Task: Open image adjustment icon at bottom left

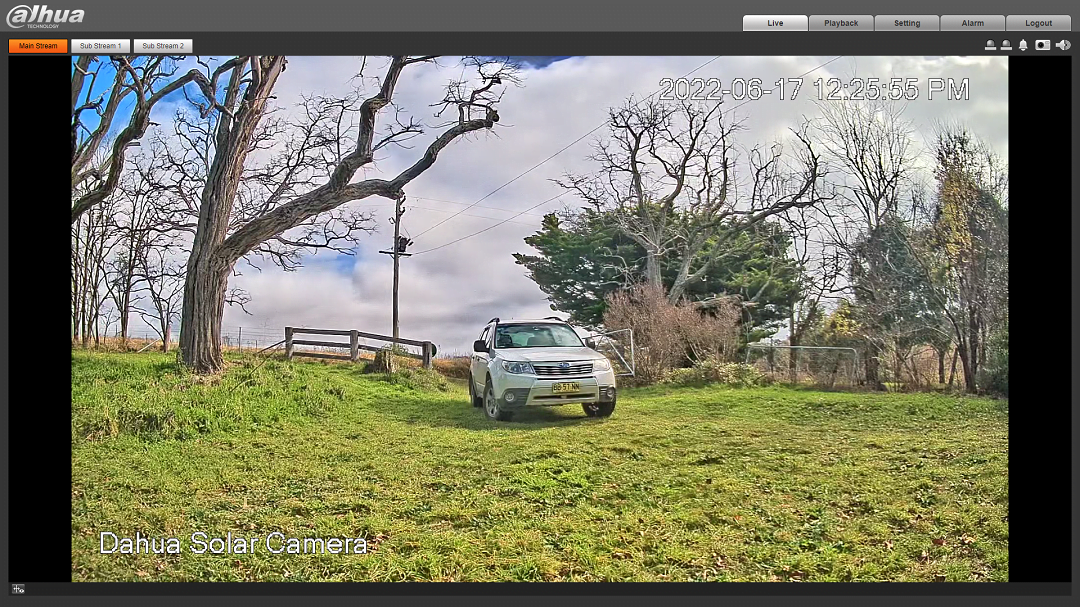Action: tap(18, 589)
